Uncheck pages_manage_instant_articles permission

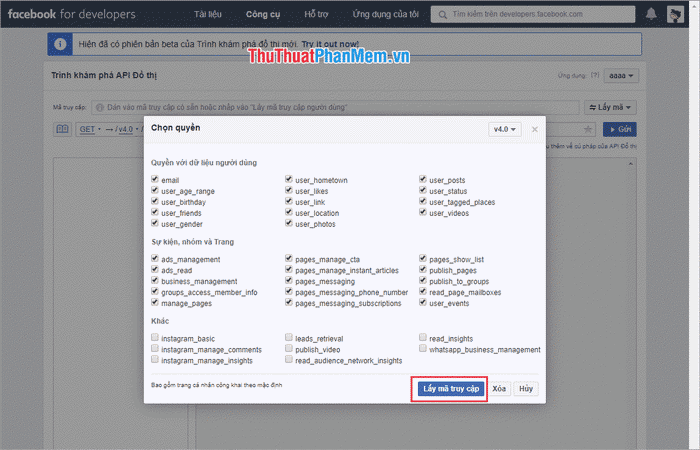pos(289,269)
